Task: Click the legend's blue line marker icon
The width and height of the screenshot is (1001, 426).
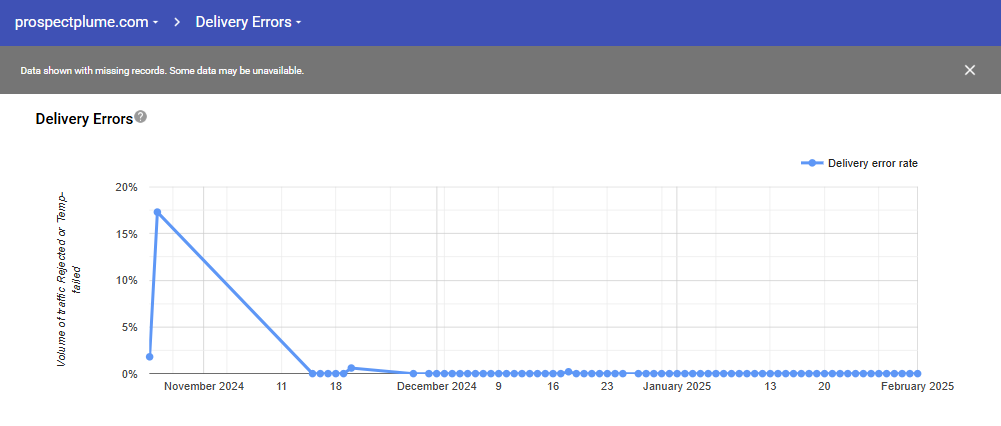Action: coord(812,163)
